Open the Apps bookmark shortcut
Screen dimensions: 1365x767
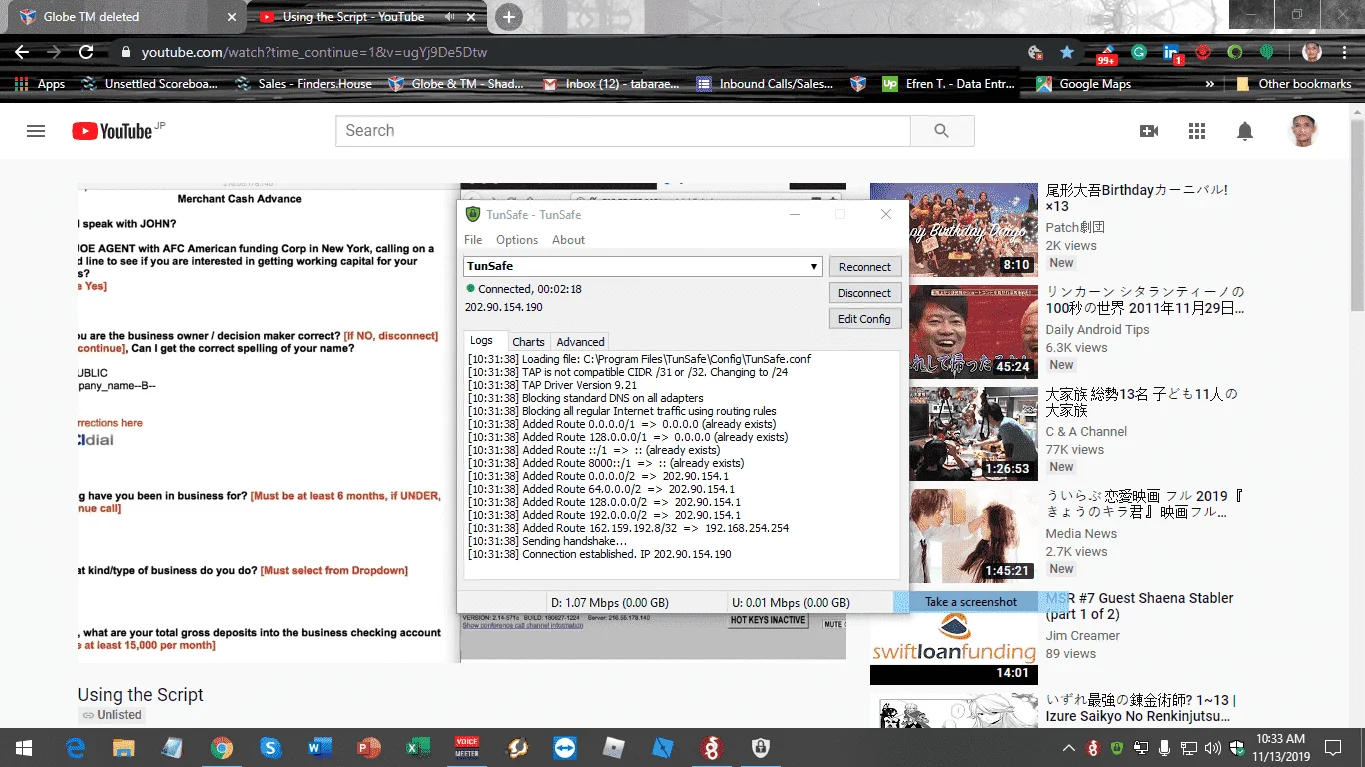click(x=40, y=84)
